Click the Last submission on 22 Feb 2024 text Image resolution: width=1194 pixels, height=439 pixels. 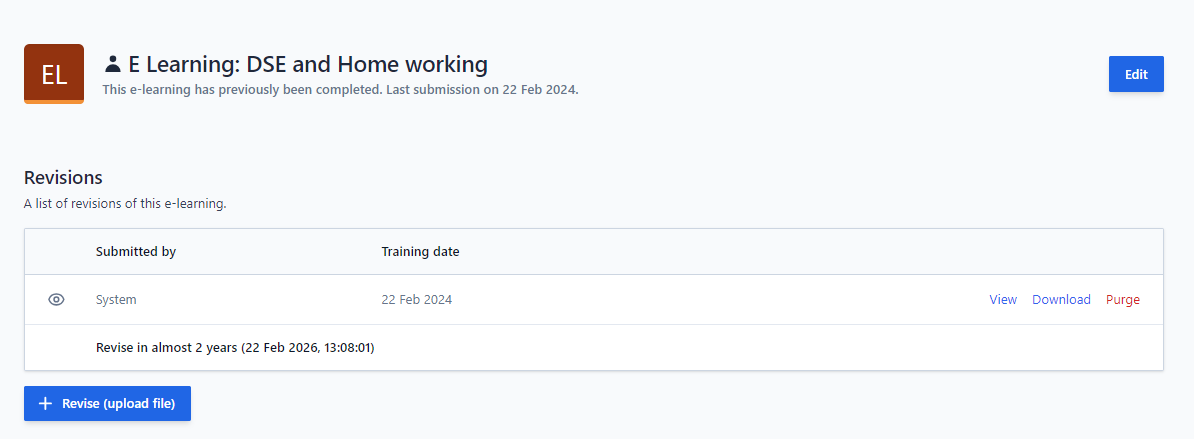point(483,90)
